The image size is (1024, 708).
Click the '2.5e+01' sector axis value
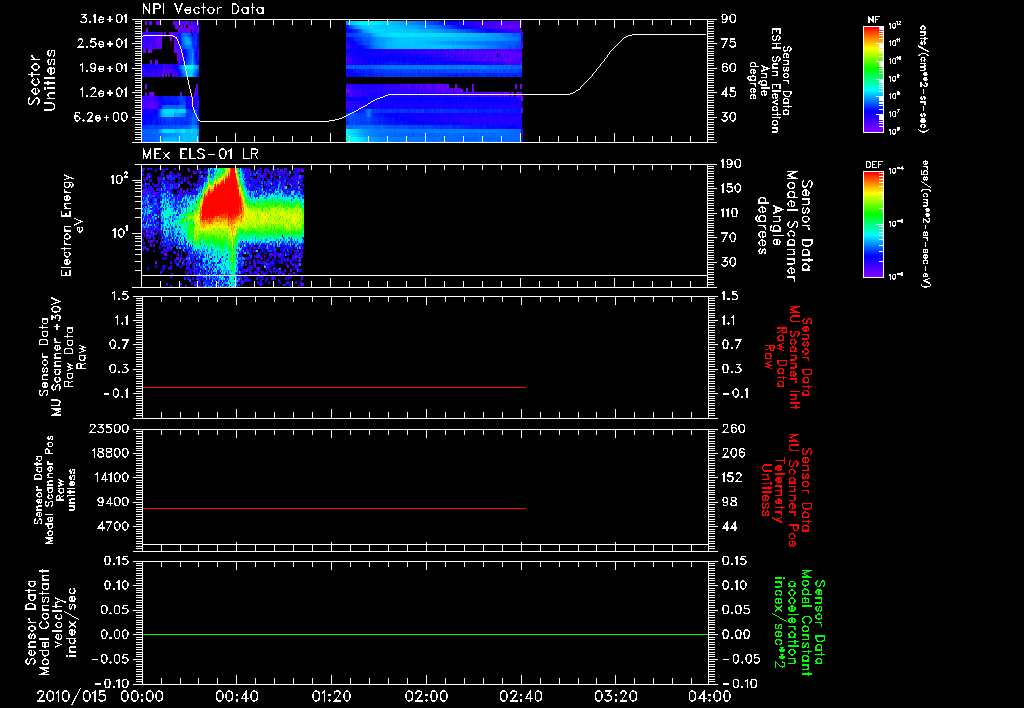pyautogui.click(x=104, y=43)
